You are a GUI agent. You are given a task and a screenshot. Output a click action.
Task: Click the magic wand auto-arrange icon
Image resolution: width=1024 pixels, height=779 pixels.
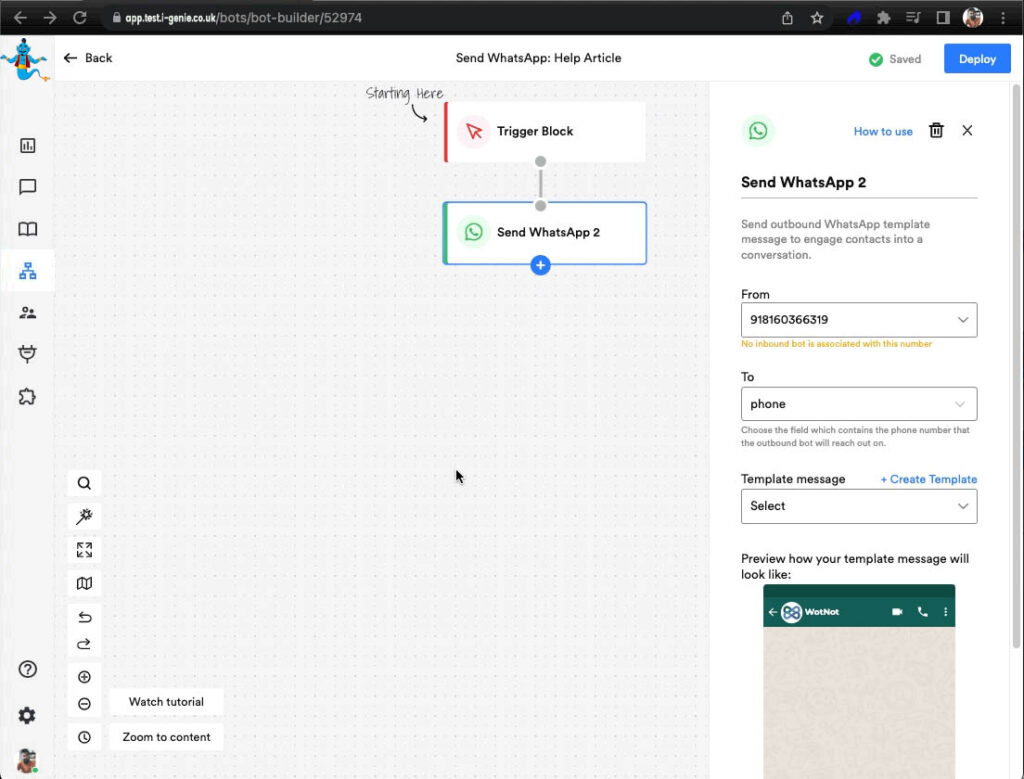[x=84, y=516]
